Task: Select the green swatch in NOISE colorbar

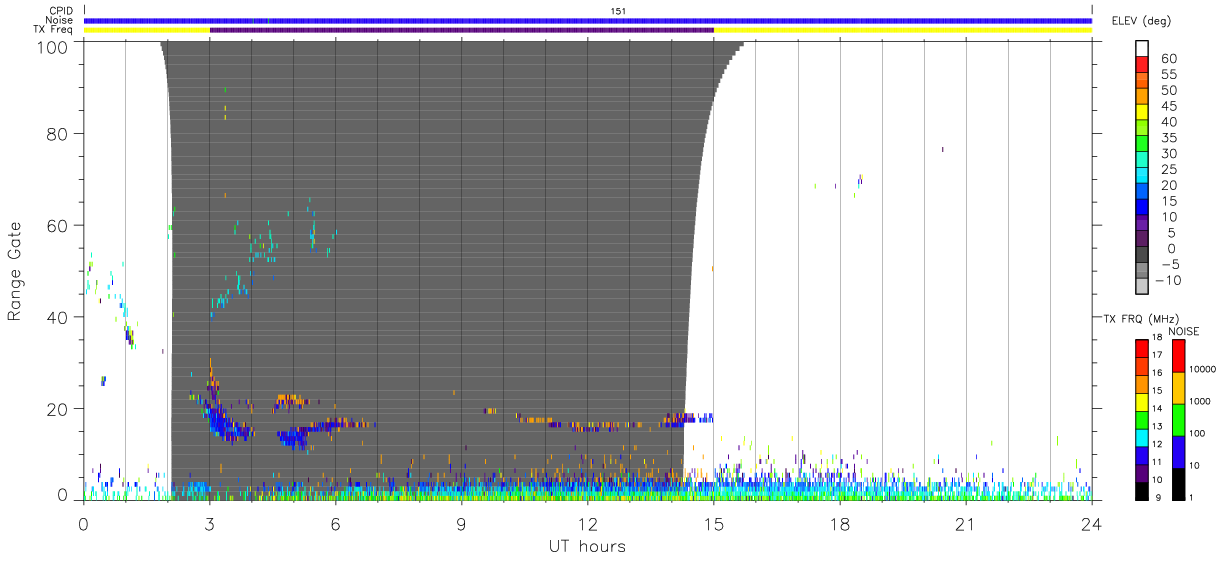Action: click(x=1179, y=419)
